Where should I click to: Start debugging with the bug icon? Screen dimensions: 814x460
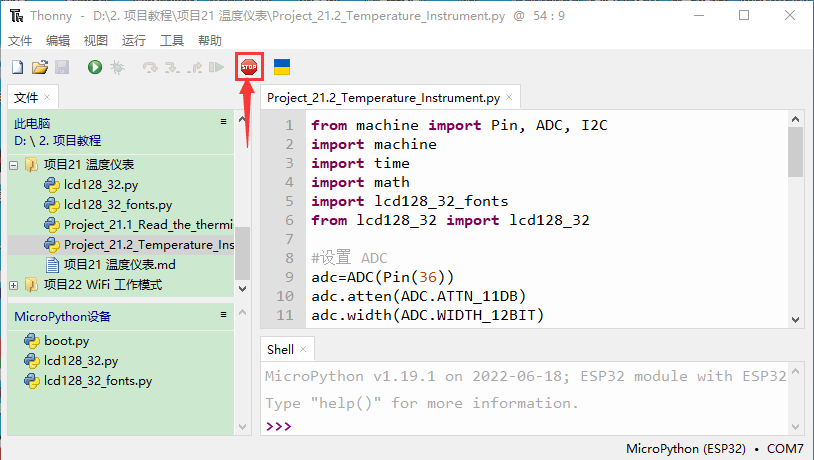click(x=117, y=67)
